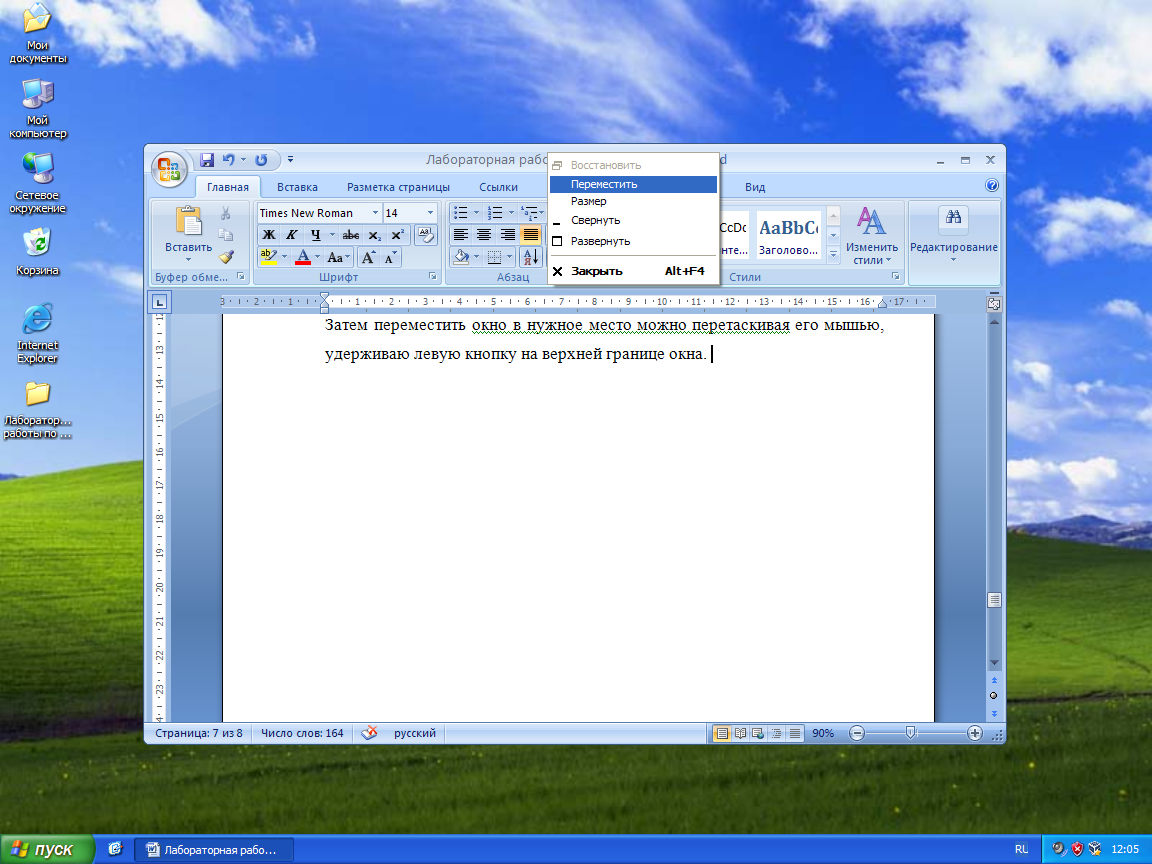Switch to Full Screen Reading view
Screen dimensions: 1152x864
[741, 733]
